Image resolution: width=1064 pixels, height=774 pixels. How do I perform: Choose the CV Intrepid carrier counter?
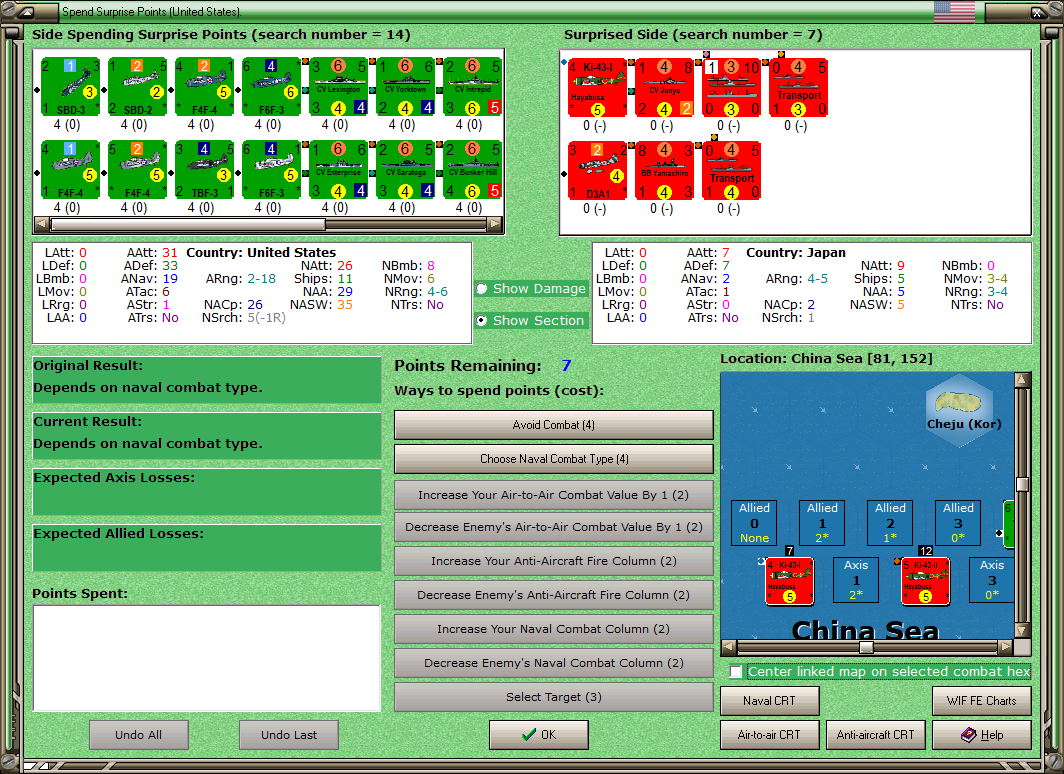473,87
